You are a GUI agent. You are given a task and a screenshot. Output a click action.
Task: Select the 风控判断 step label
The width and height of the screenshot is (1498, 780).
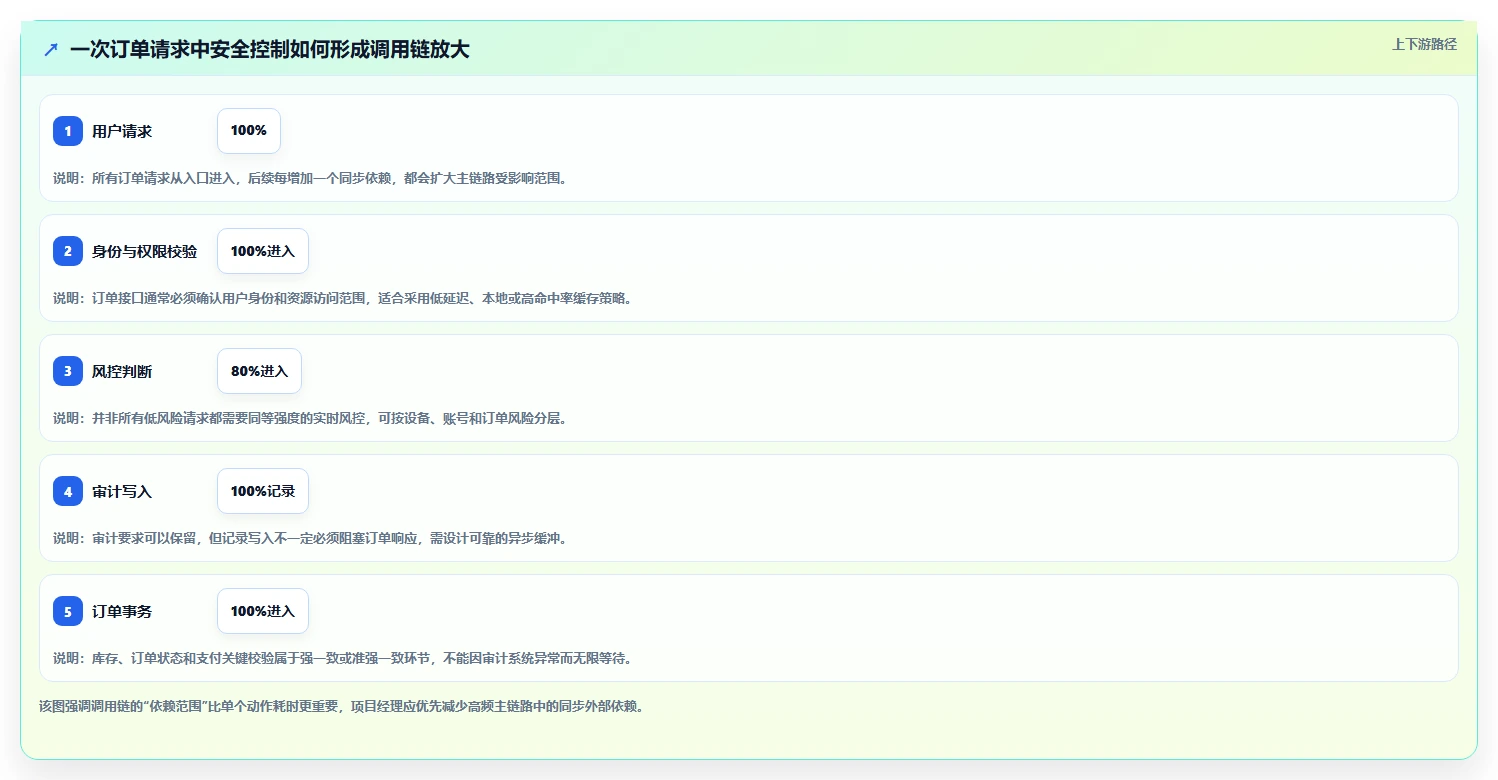pos(122,371)
